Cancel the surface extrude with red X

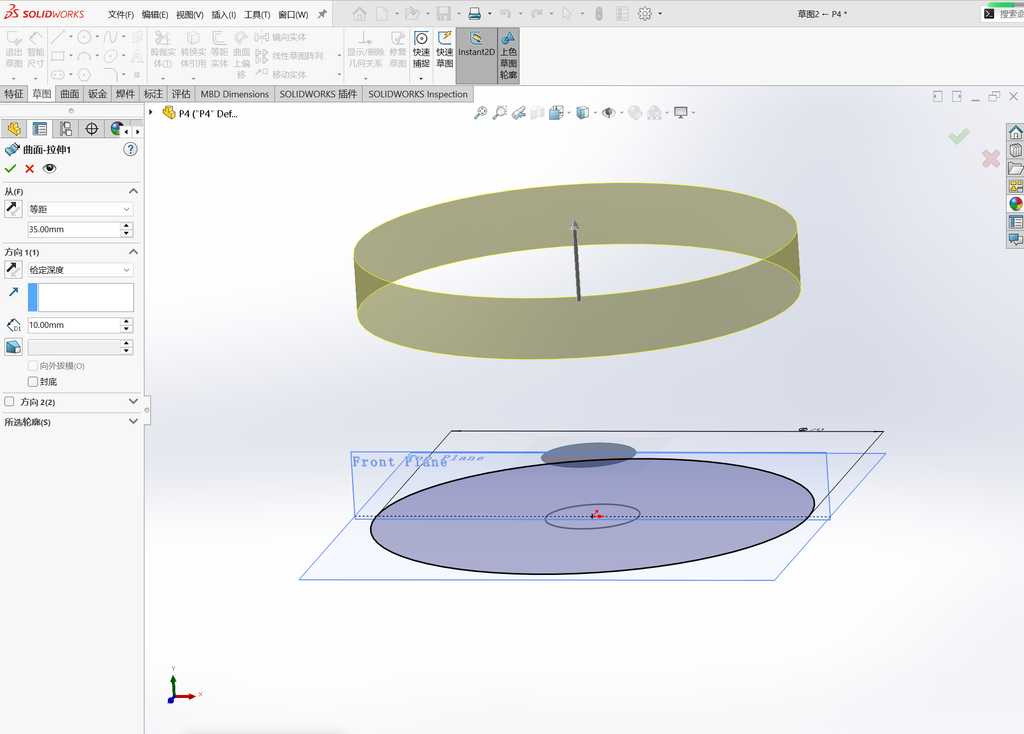pos(29,168)
